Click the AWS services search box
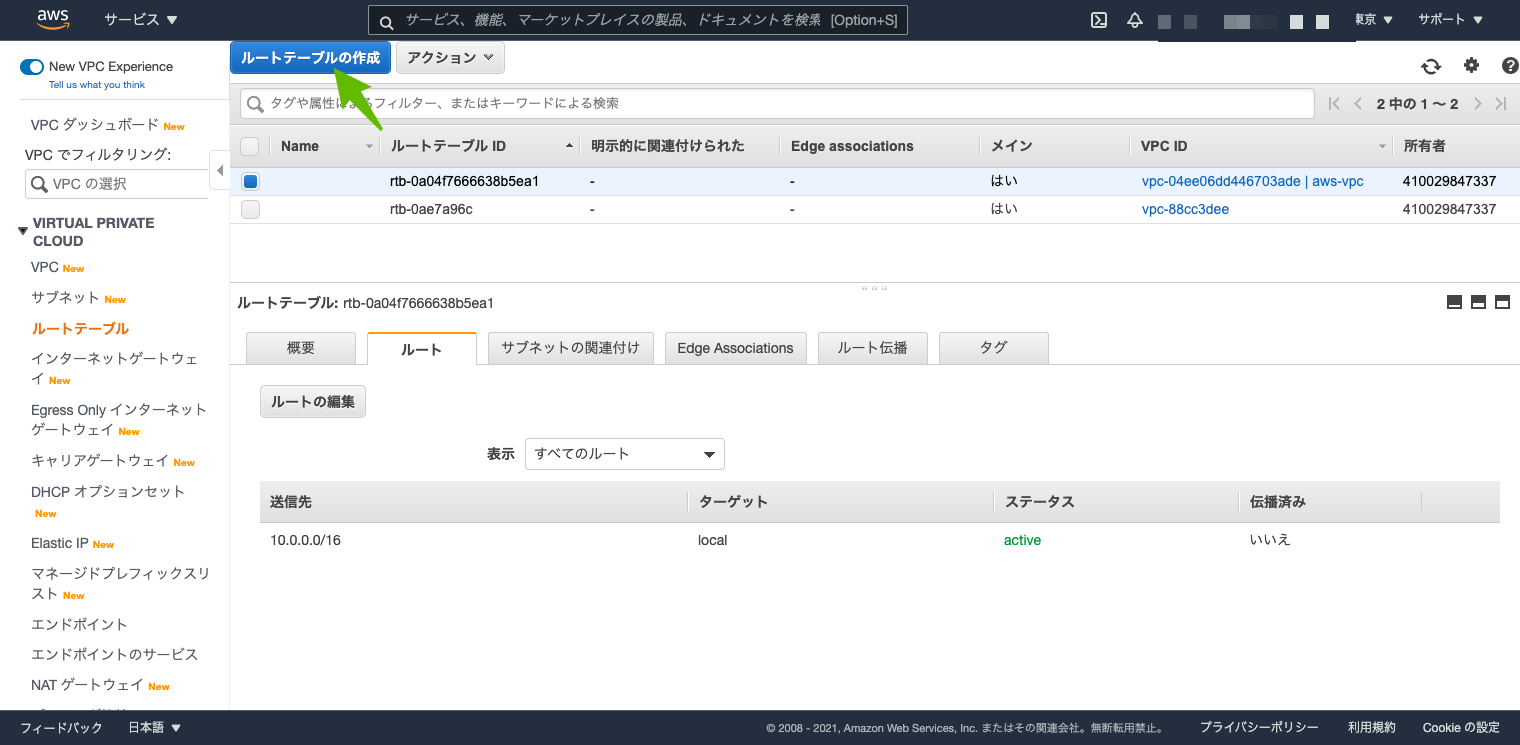1520x745 pixels. 638,20
